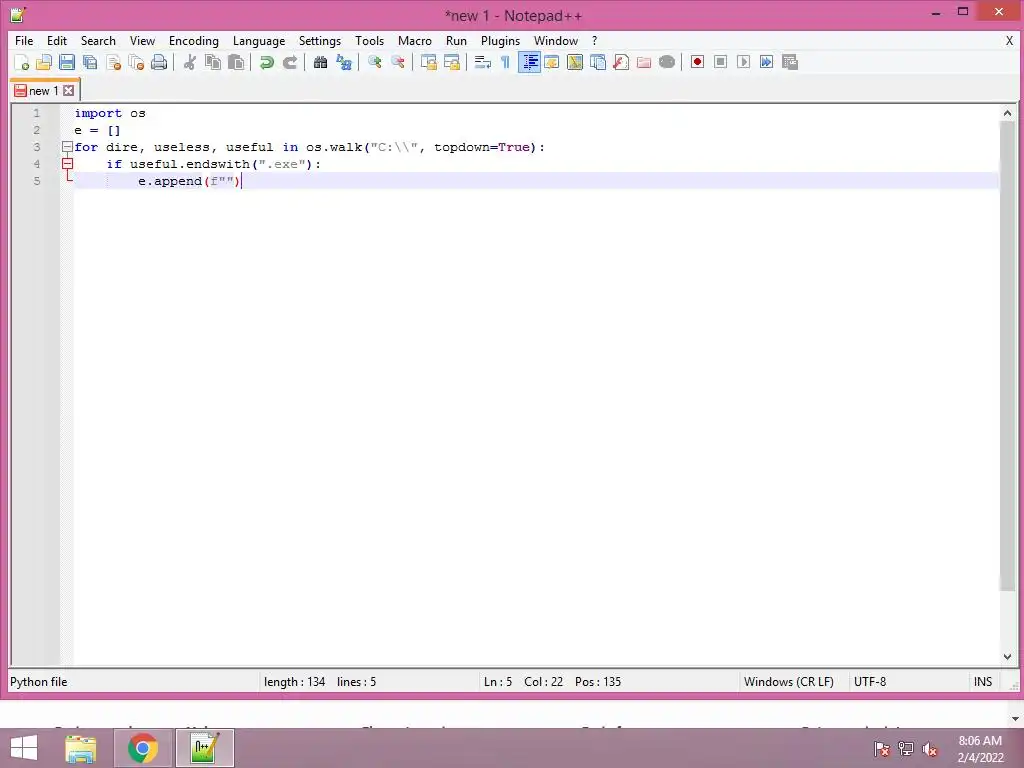Zoom out using the toolbar magnifier
The width and height of the screenshot is (1024, 768).
point(397,62)
